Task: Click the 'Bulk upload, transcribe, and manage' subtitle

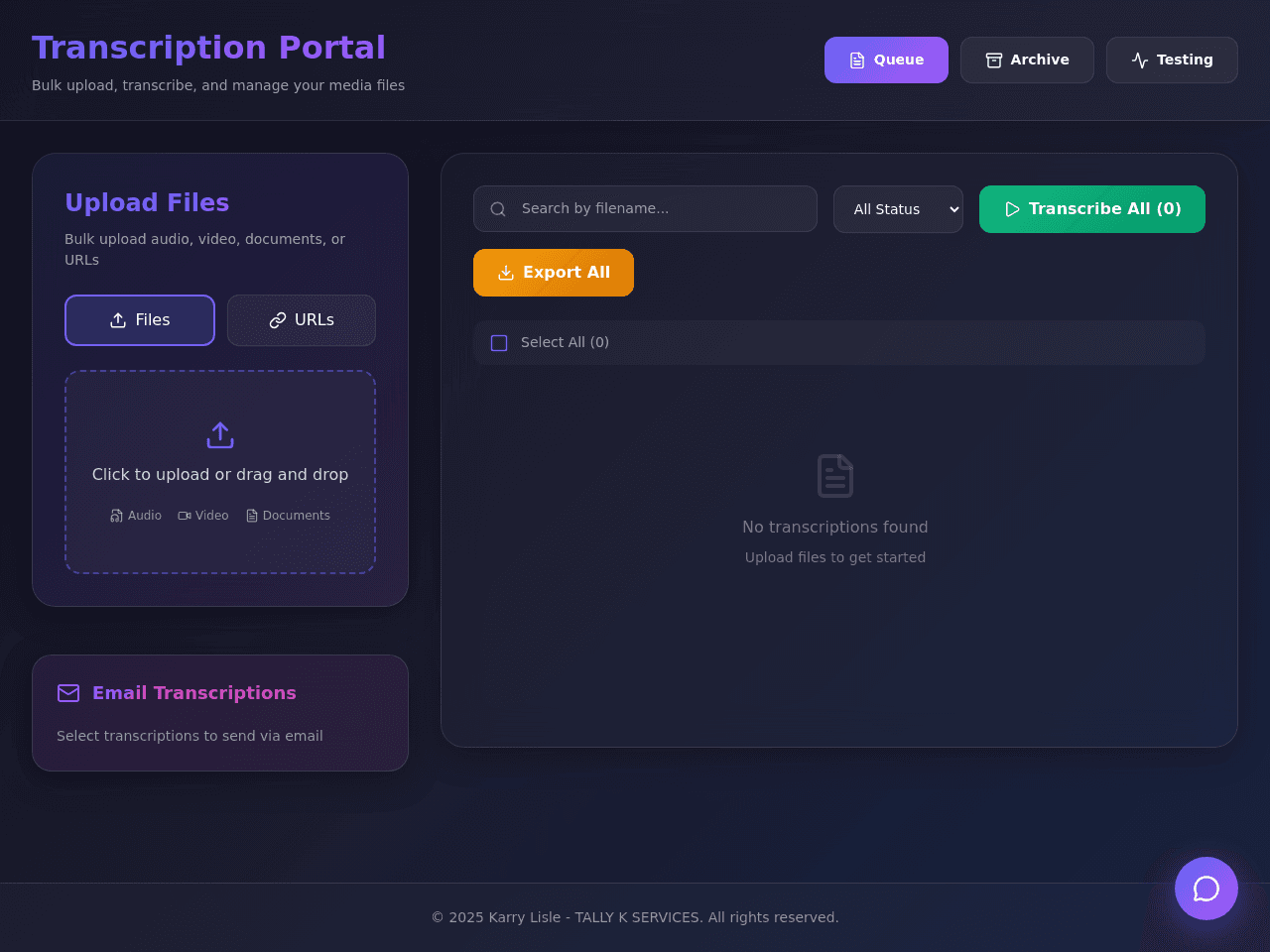Action: coord(218,85)
